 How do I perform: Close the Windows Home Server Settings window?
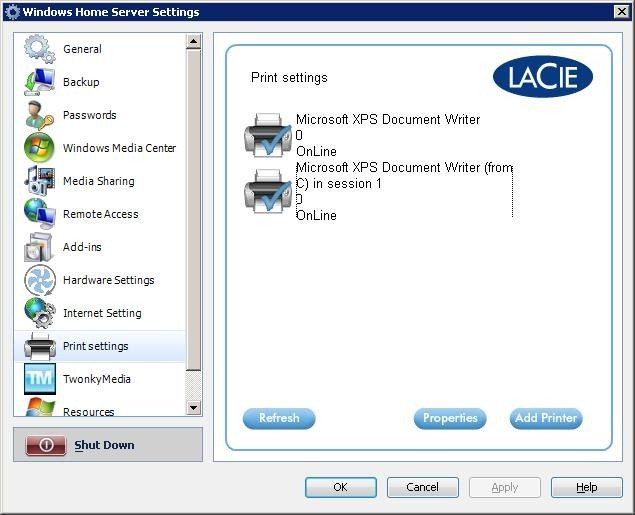(622, 12)
